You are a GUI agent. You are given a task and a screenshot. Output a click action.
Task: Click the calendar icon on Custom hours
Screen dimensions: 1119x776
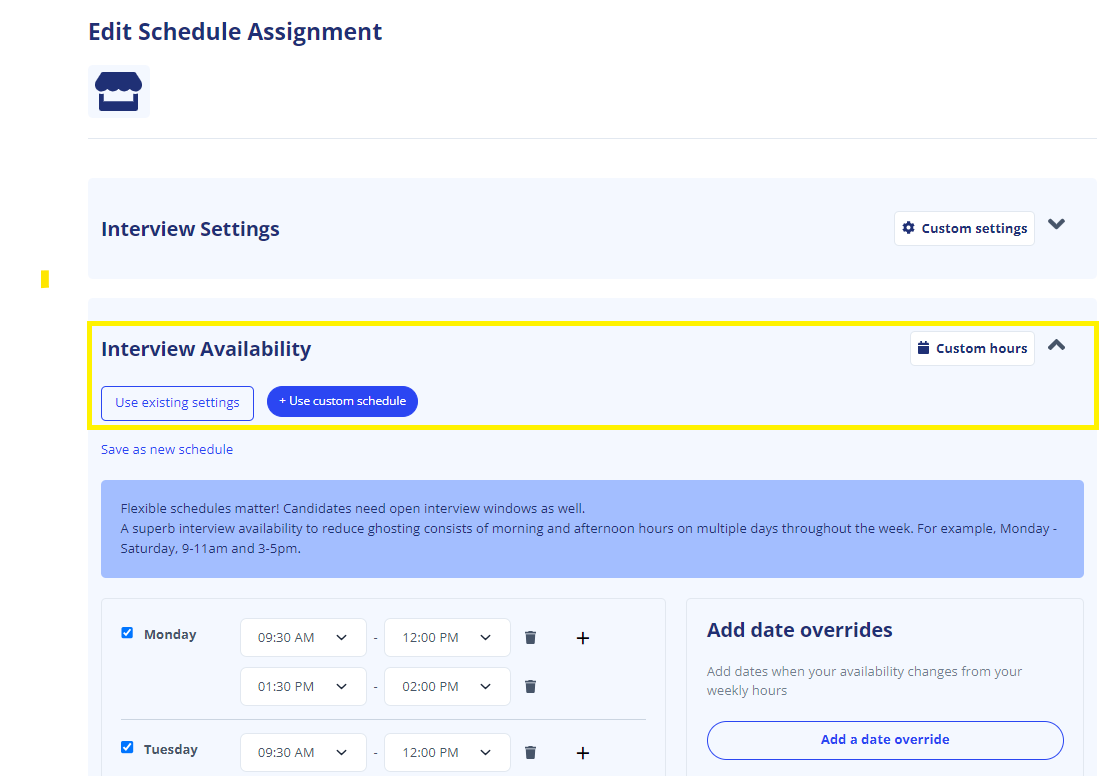click(922, 348)
